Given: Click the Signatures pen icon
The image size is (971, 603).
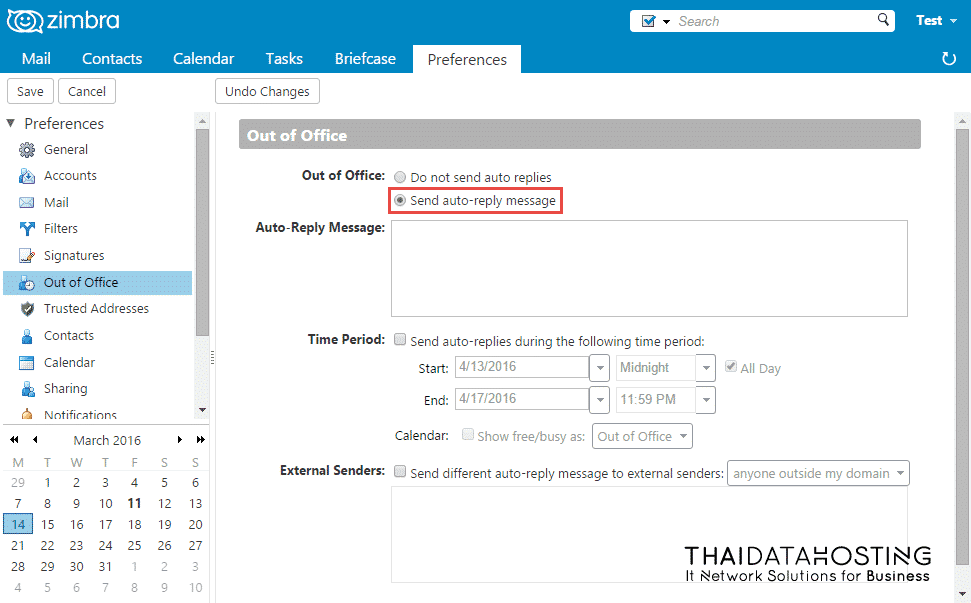Looking at the screenshot, I should click(27, 256).
